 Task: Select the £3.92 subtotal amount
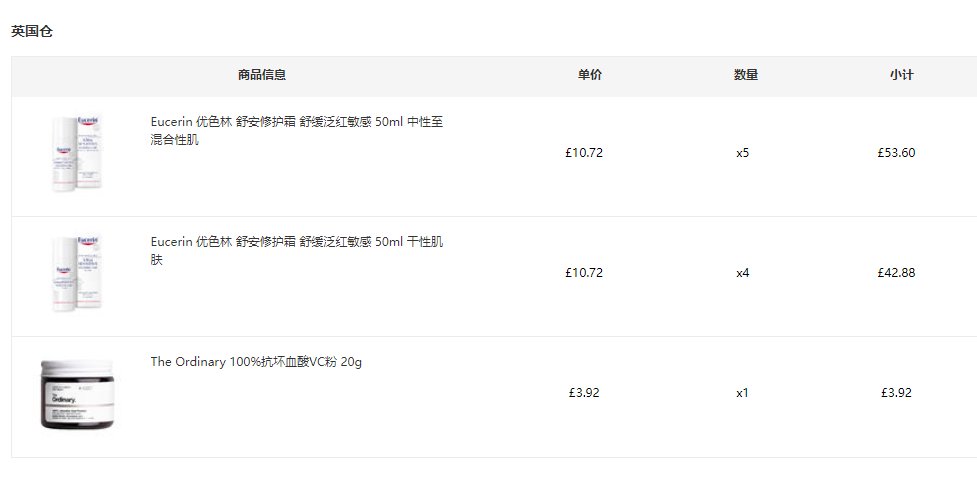click(897, 393)
